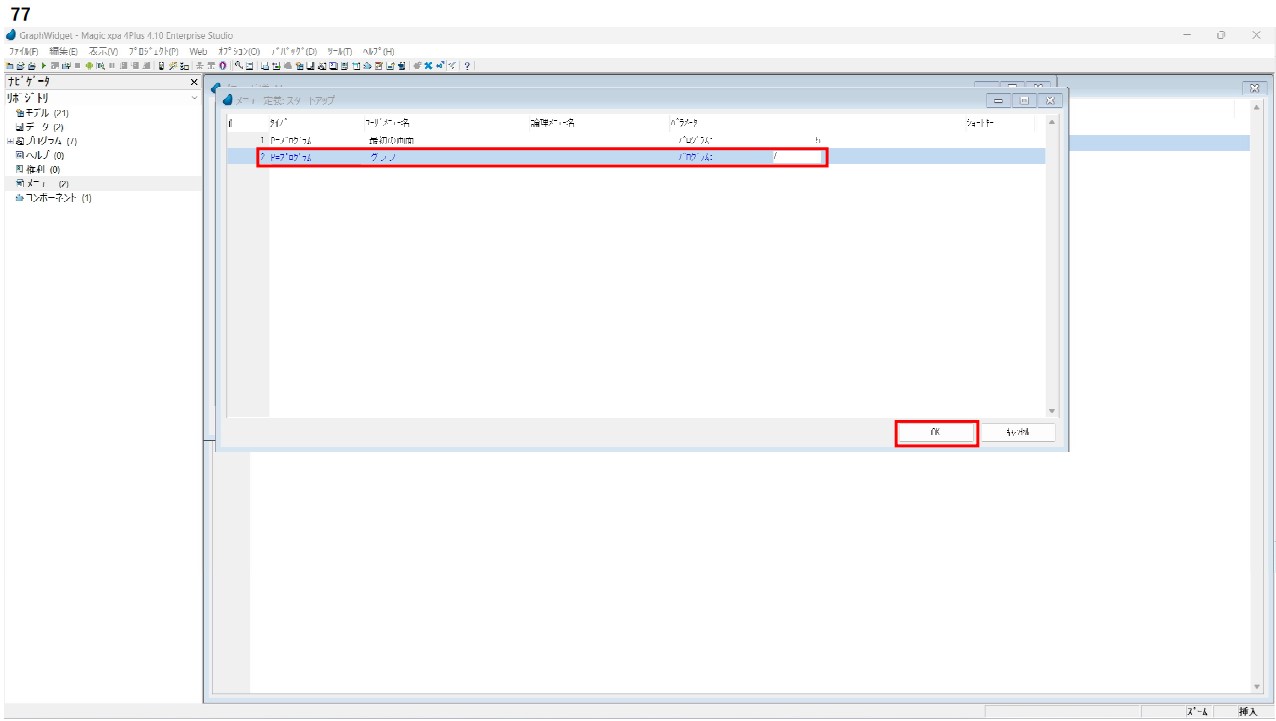Open the ファイル(F) menu

(23, 51)
